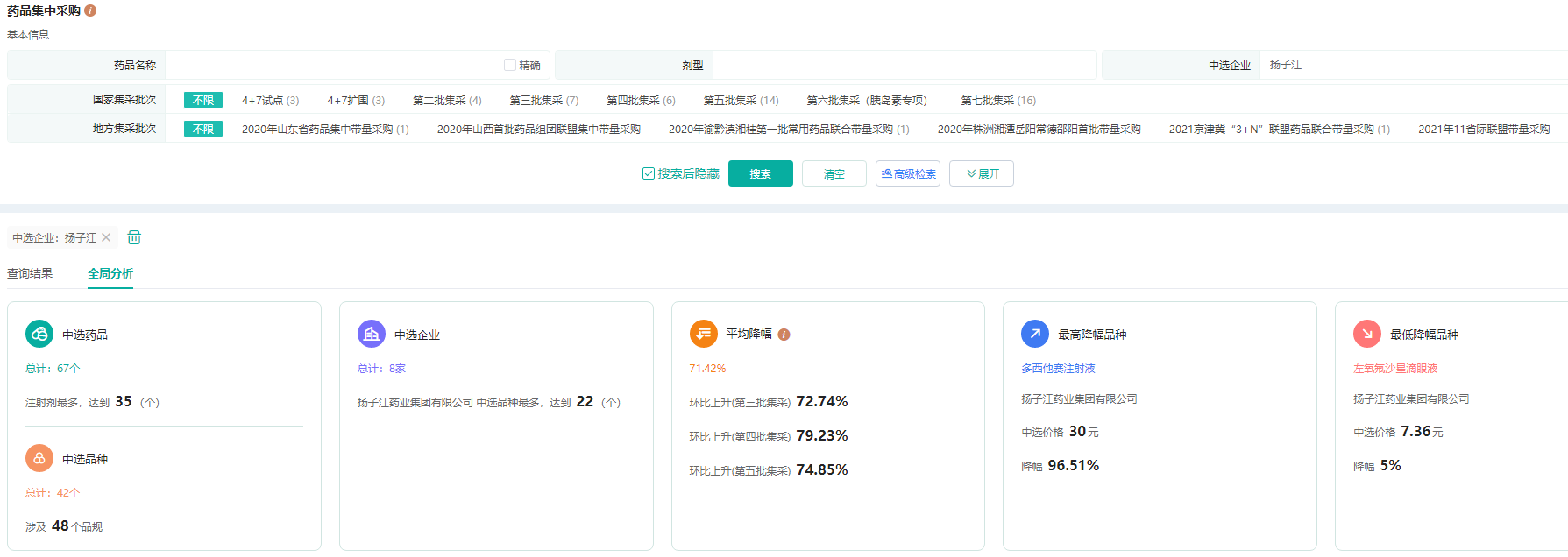
Task: Click the info icon beside 药品集中采购 title
Action: pos(90,11)
